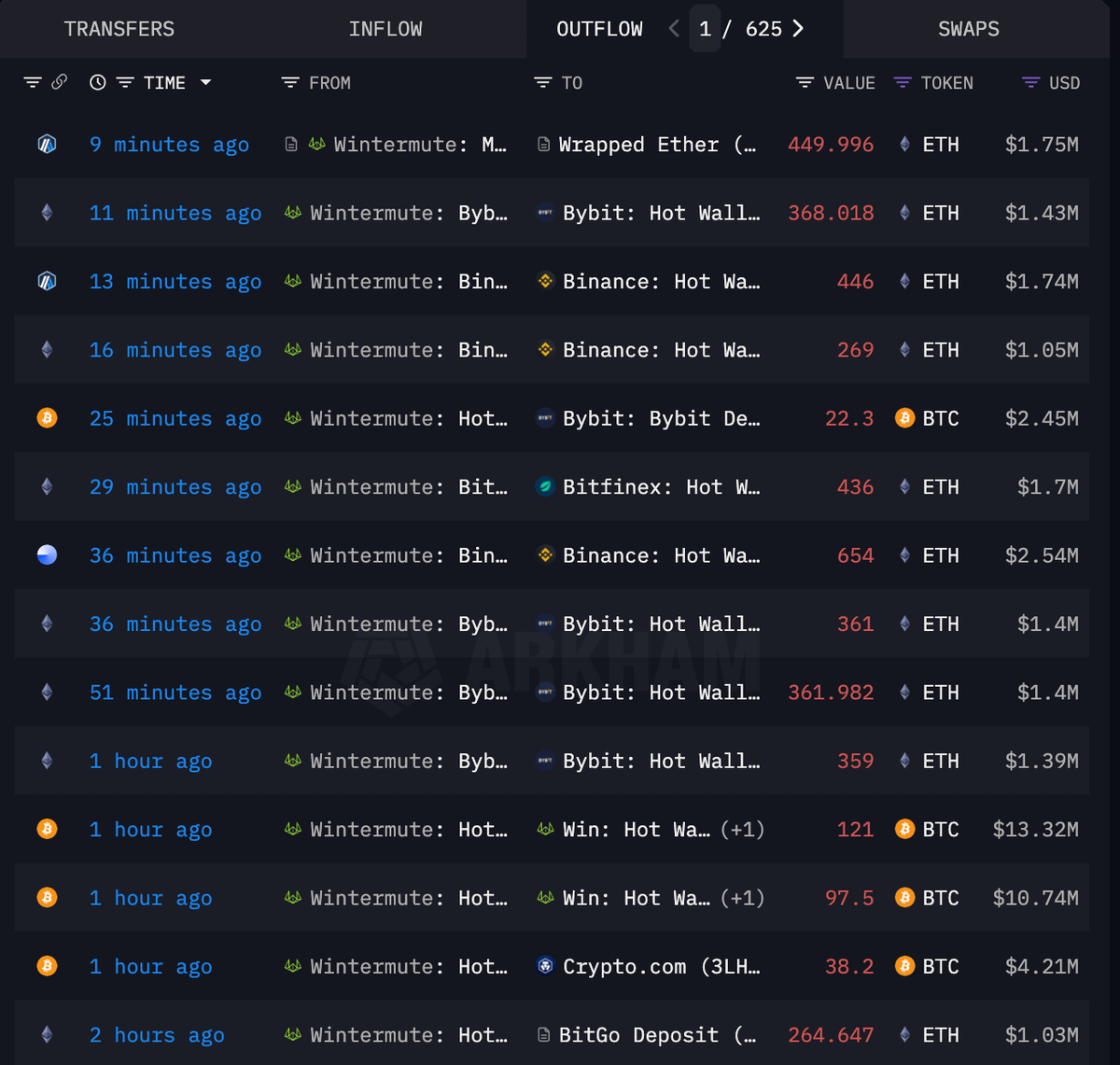
Task: Click value 264.647
Action: 831,1035
